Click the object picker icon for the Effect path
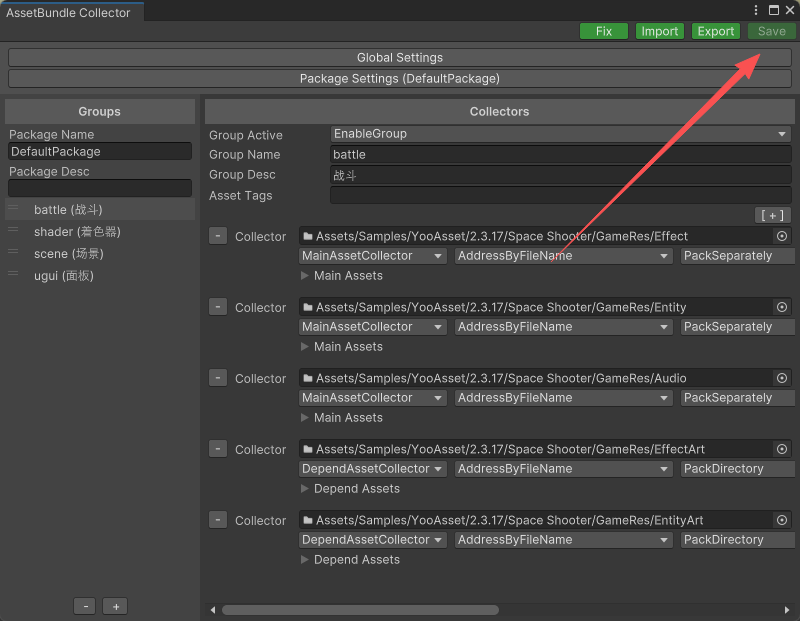This screenshot has height=621, width=800. (782, 236)
